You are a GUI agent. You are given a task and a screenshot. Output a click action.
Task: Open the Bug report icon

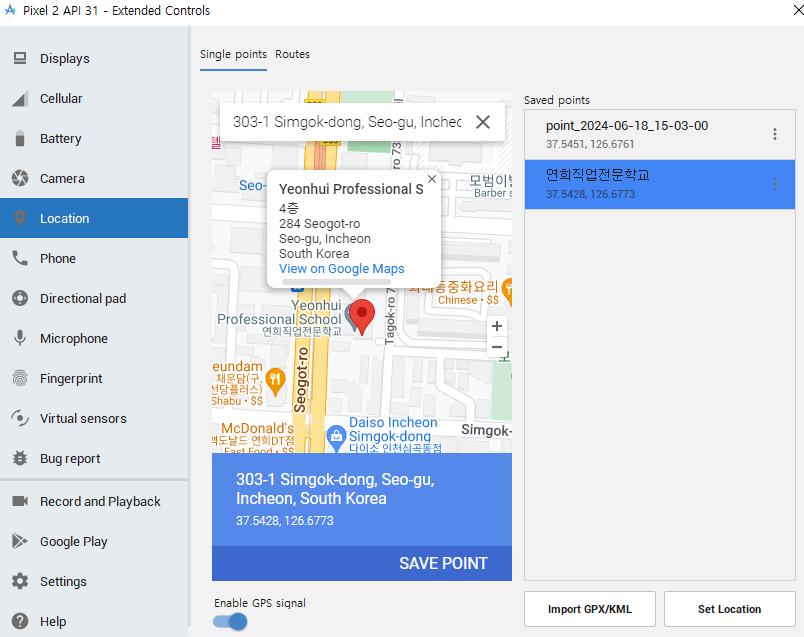pyautogui.click(x=20, y=459)
